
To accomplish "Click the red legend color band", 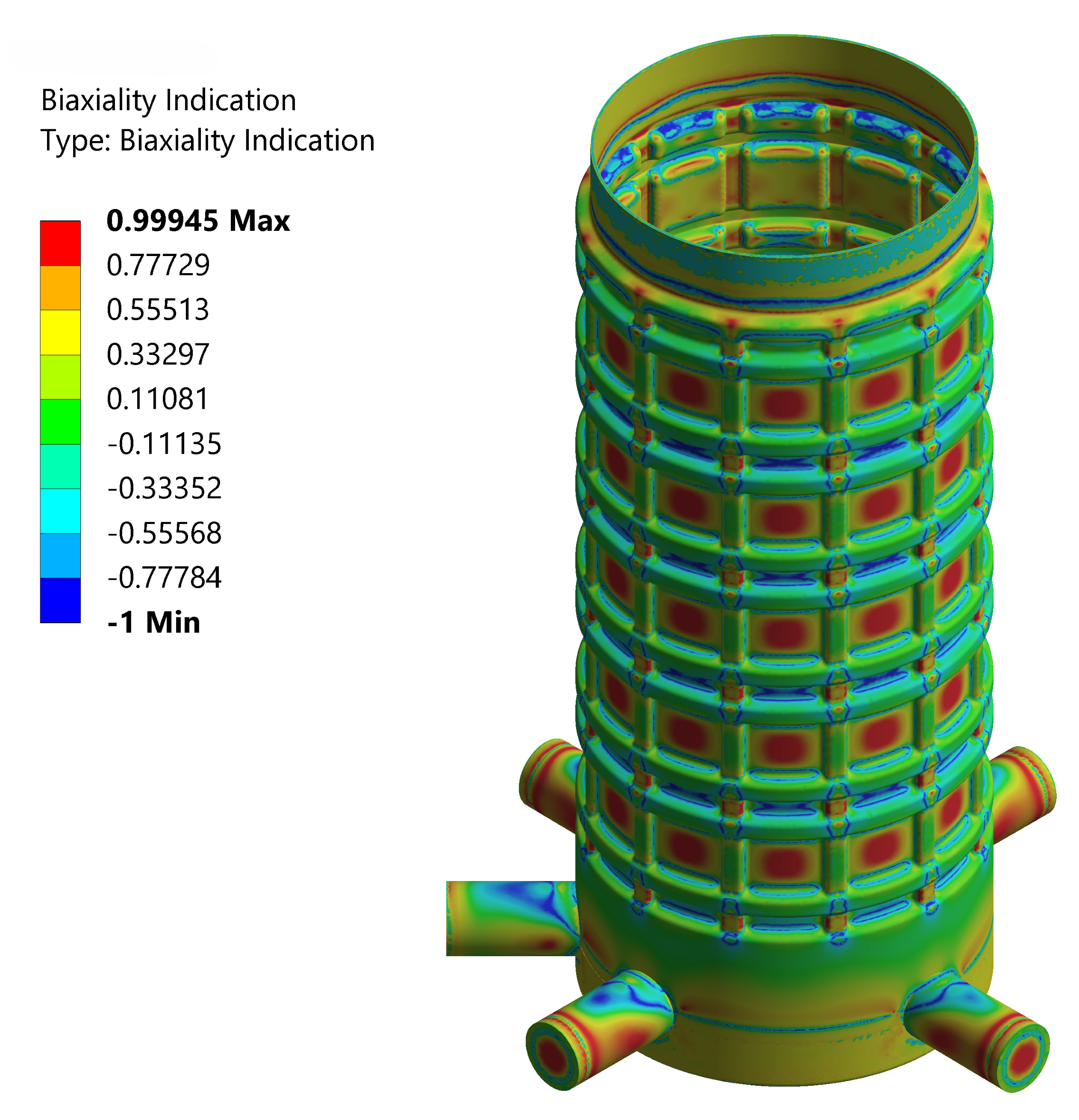I will coord(60,243).
